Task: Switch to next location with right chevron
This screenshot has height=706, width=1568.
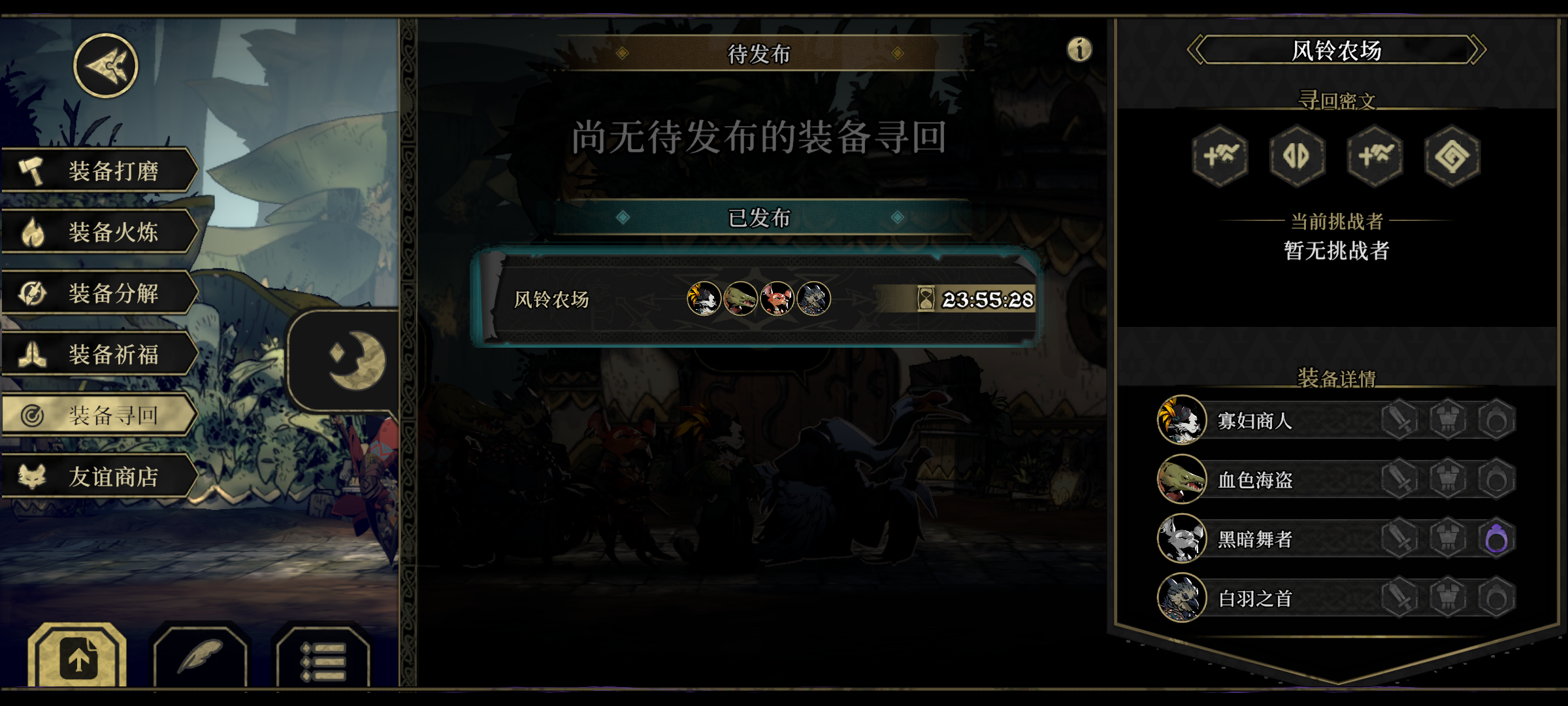Action: 1477,50
